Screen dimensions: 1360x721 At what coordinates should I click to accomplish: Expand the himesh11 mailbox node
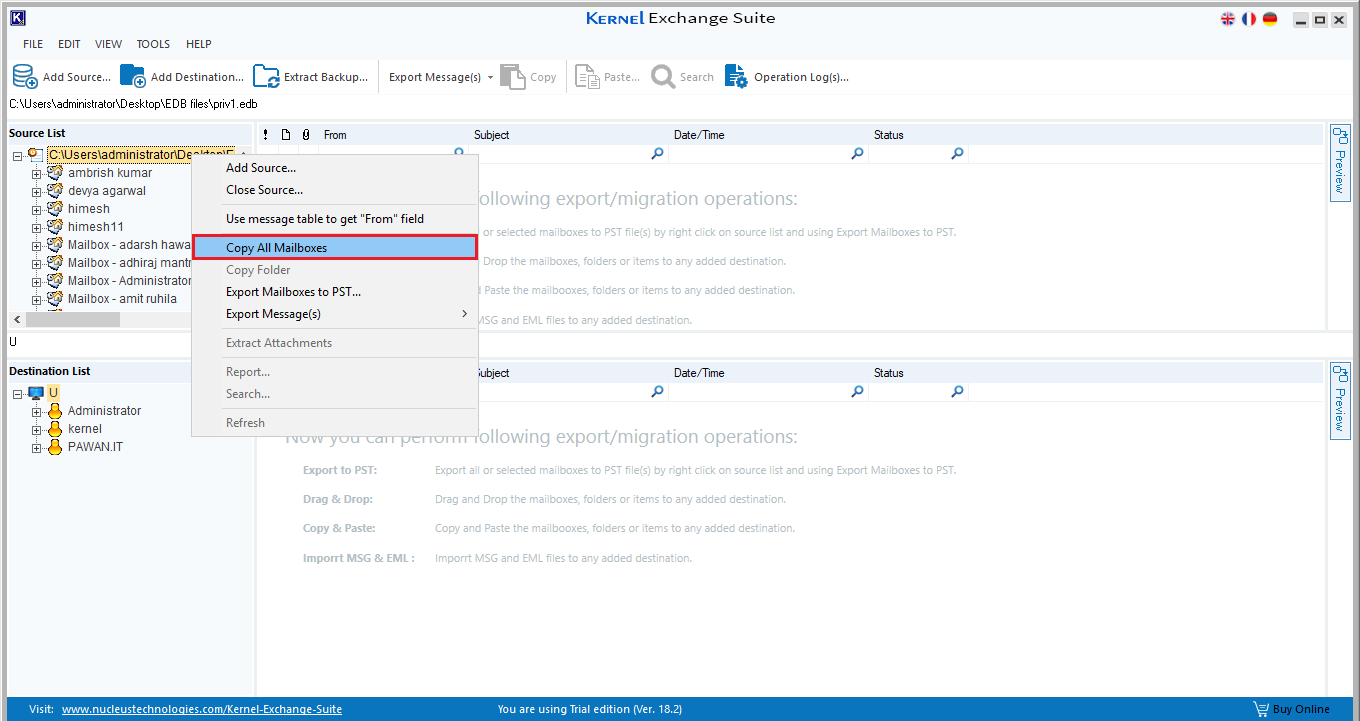(37, 227)
